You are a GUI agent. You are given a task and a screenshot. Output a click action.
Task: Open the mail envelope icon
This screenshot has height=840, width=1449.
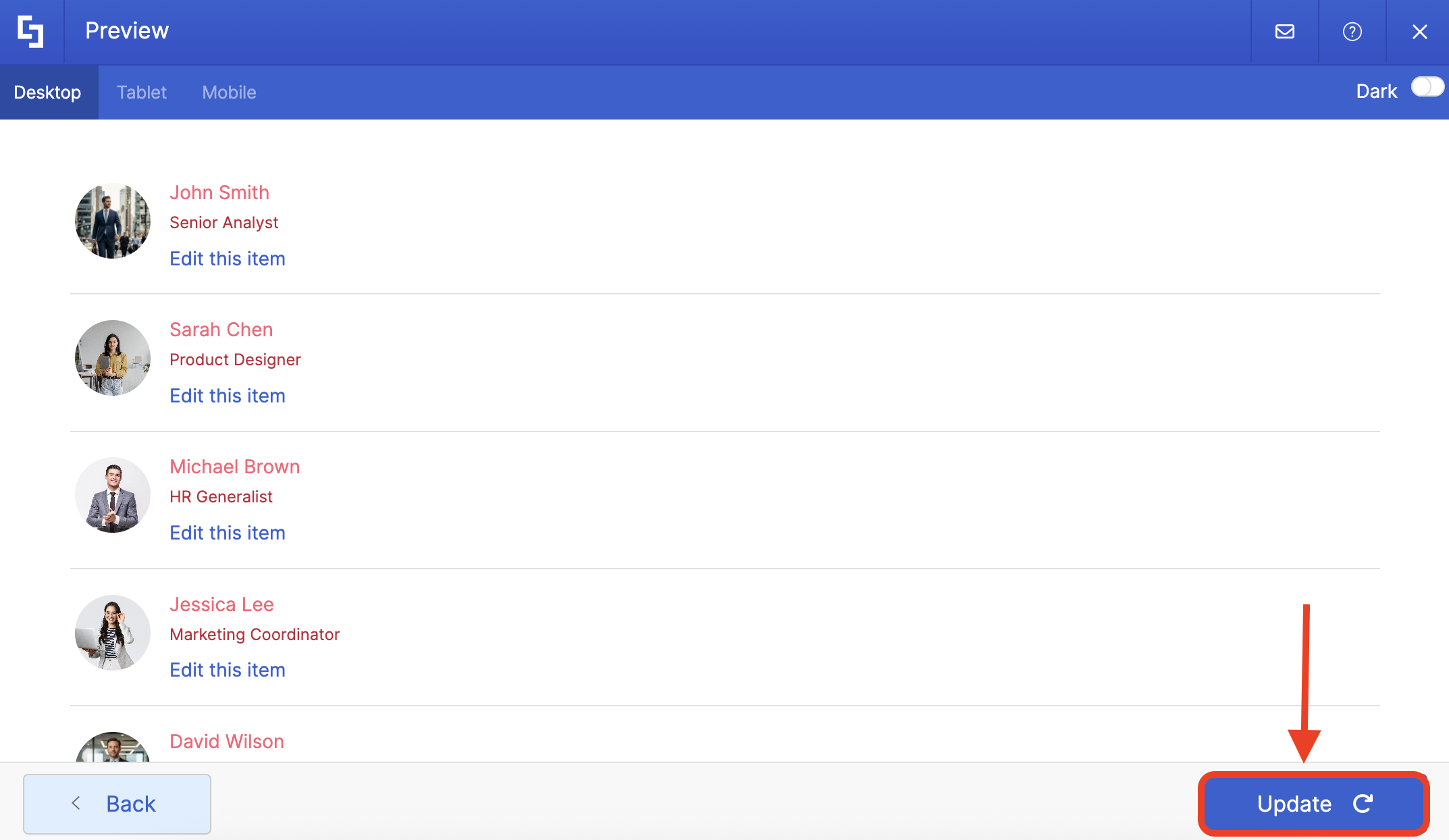(1284, 32)
